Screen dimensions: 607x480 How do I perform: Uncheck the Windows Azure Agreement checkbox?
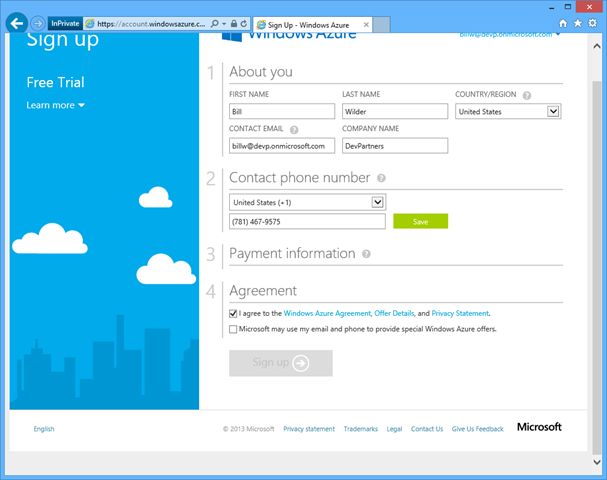[233, 313]
